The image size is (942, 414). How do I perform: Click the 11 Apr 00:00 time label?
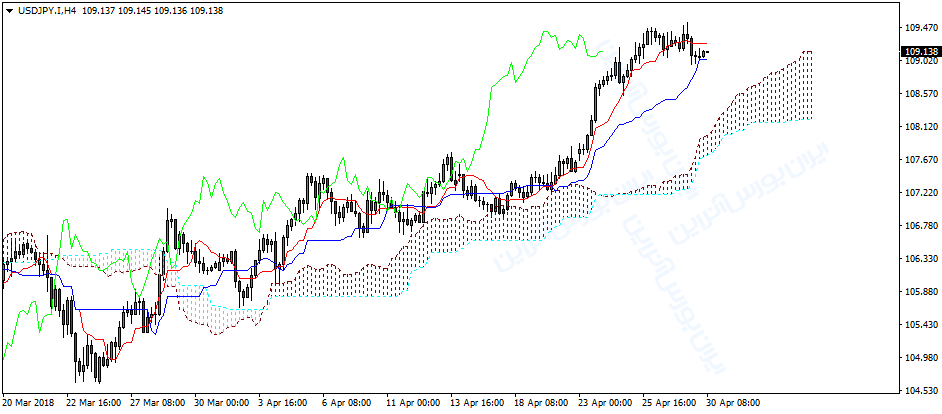[413, 403]
